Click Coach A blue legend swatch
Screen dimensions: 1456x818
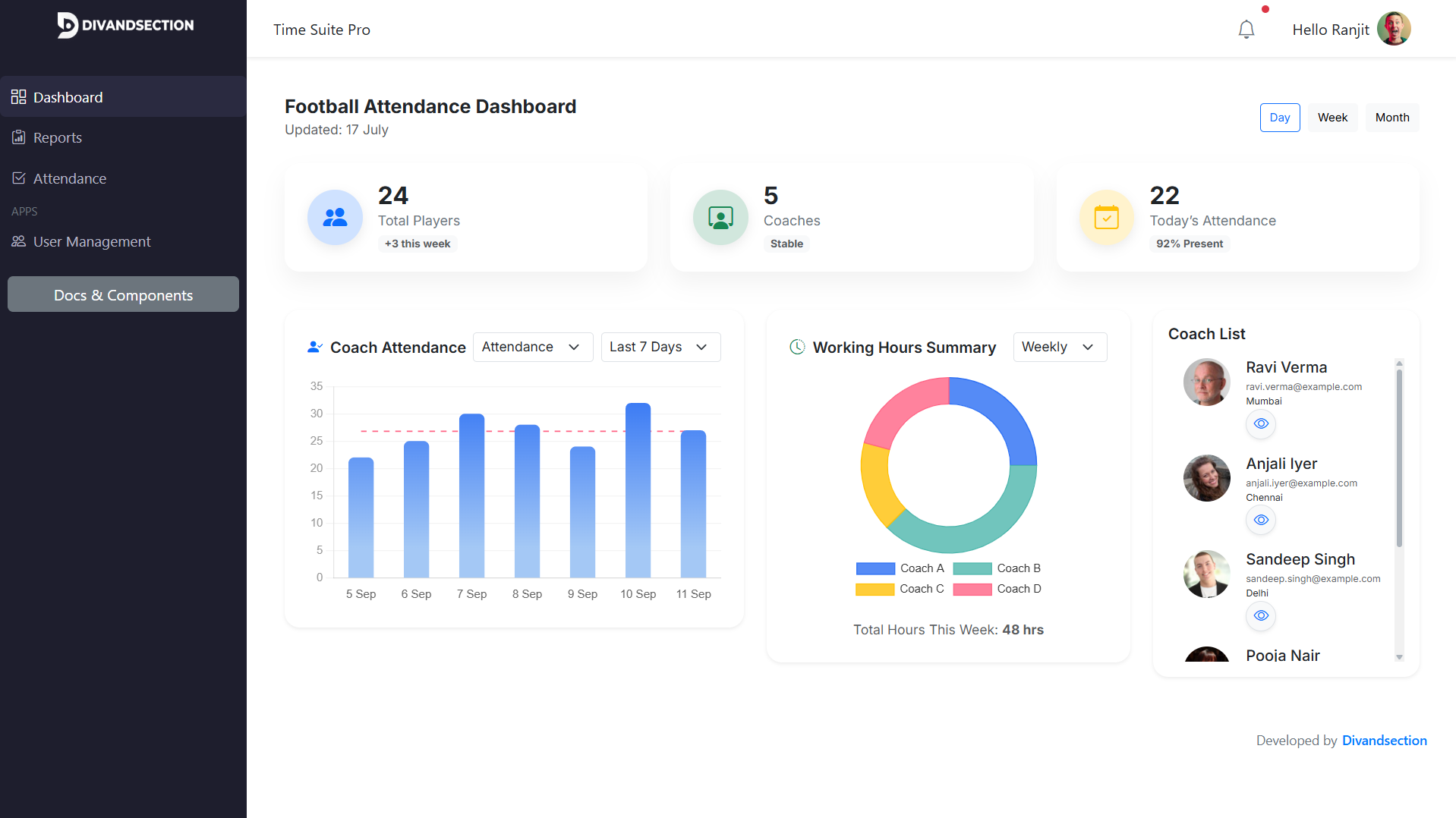(x=875, y=568)
